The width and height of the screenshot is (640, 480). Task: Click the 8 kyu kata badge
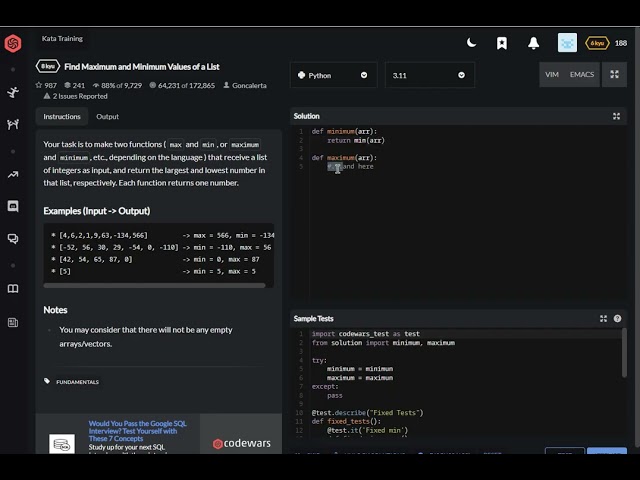click(x=48, y=67)
